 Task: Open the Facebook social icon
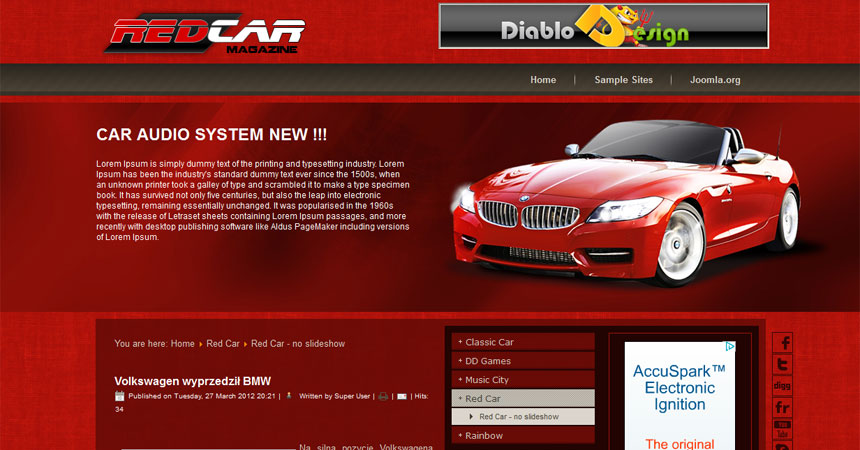click(782, 343)
